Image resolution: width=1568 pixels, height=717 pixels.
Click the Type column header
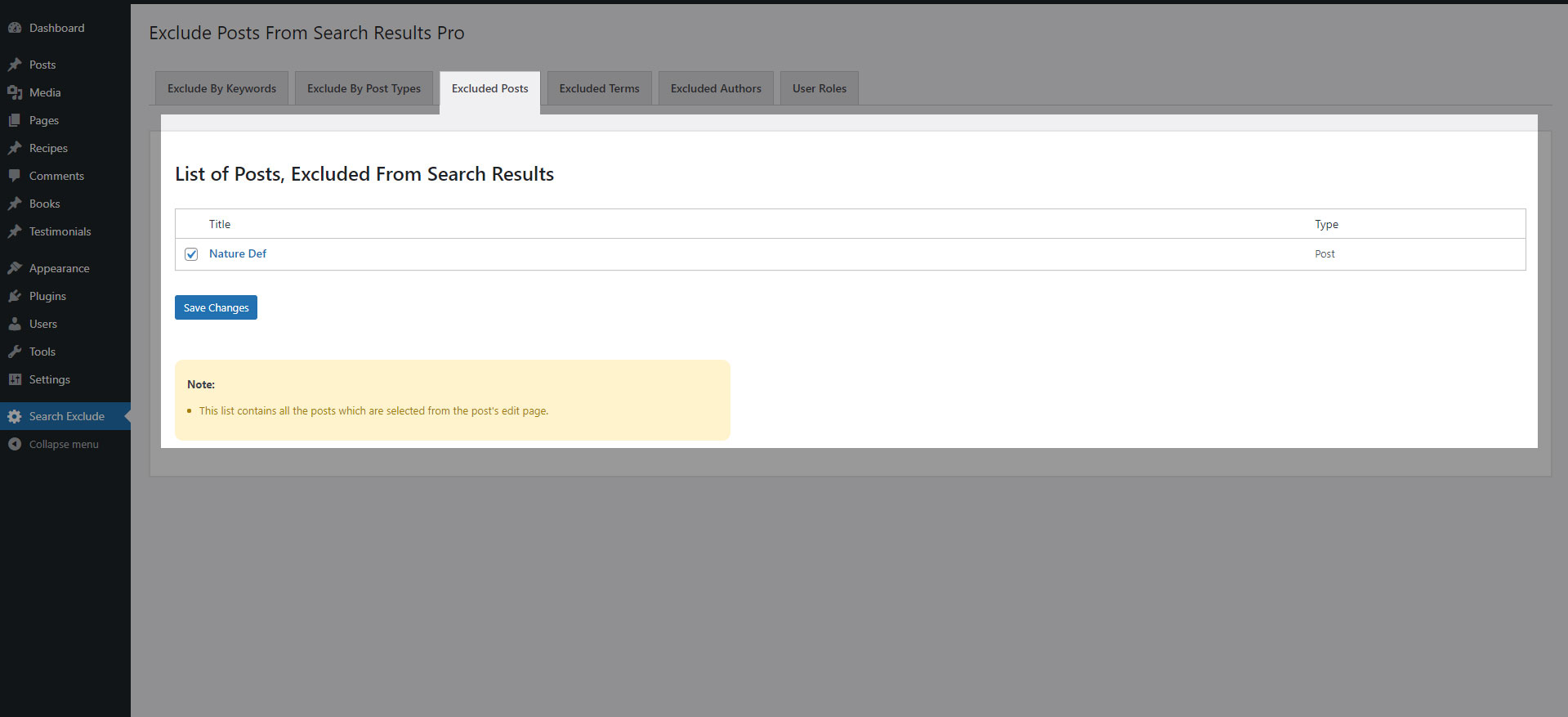1326,224
